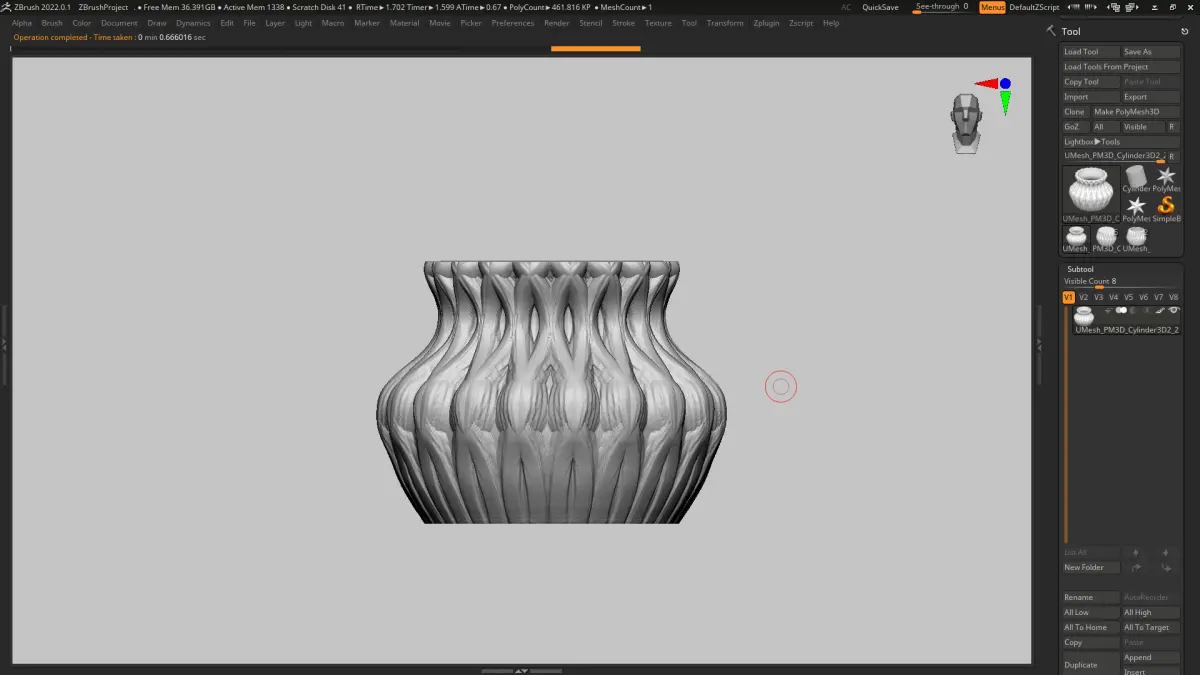Click the GoZ button
Screen dimensions: 1200x675
point(1076,127)
